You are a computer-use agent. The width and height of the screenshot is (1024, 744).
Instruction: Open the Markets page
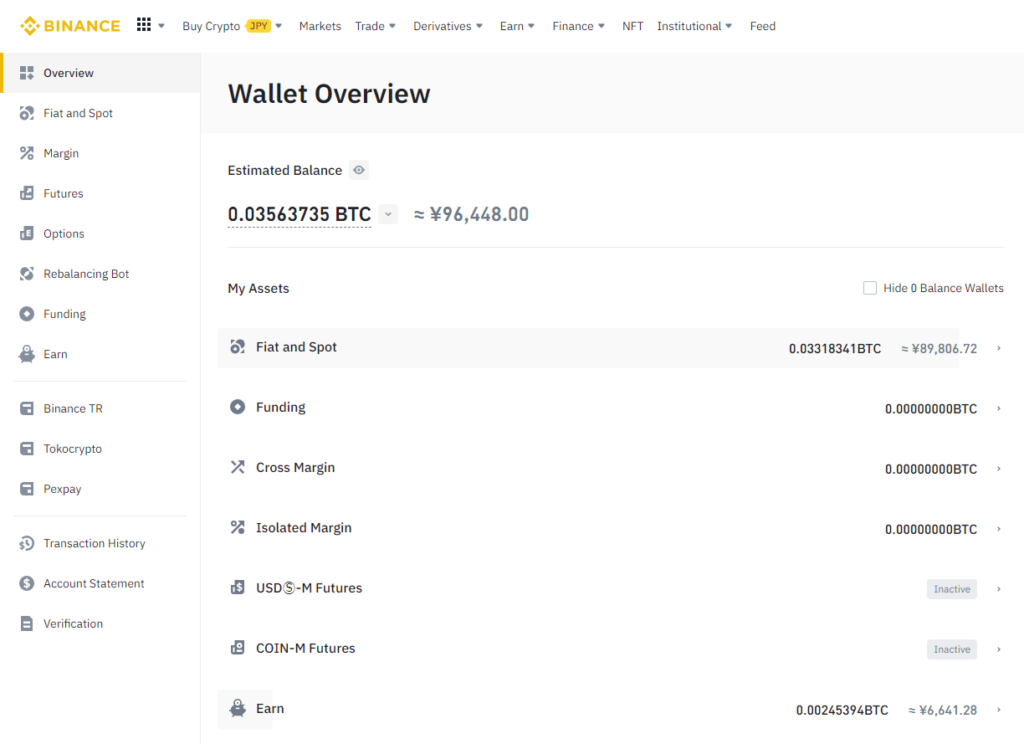point(320,26)
